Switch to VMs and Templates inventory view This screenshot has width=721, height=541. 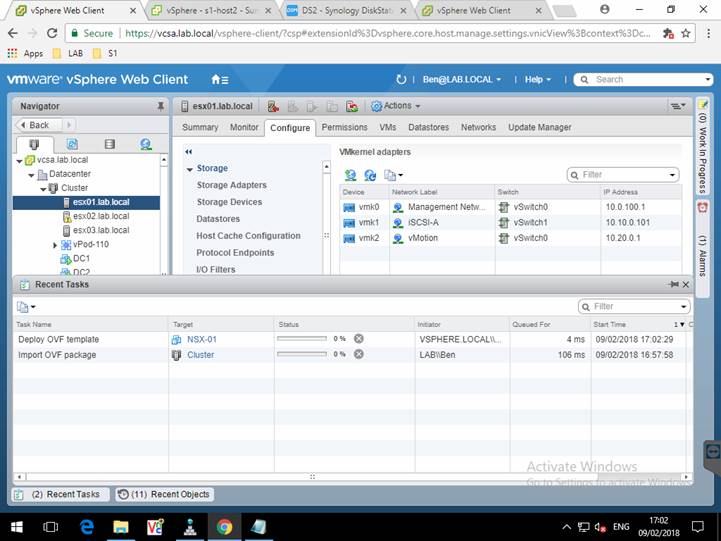[72, 144]
